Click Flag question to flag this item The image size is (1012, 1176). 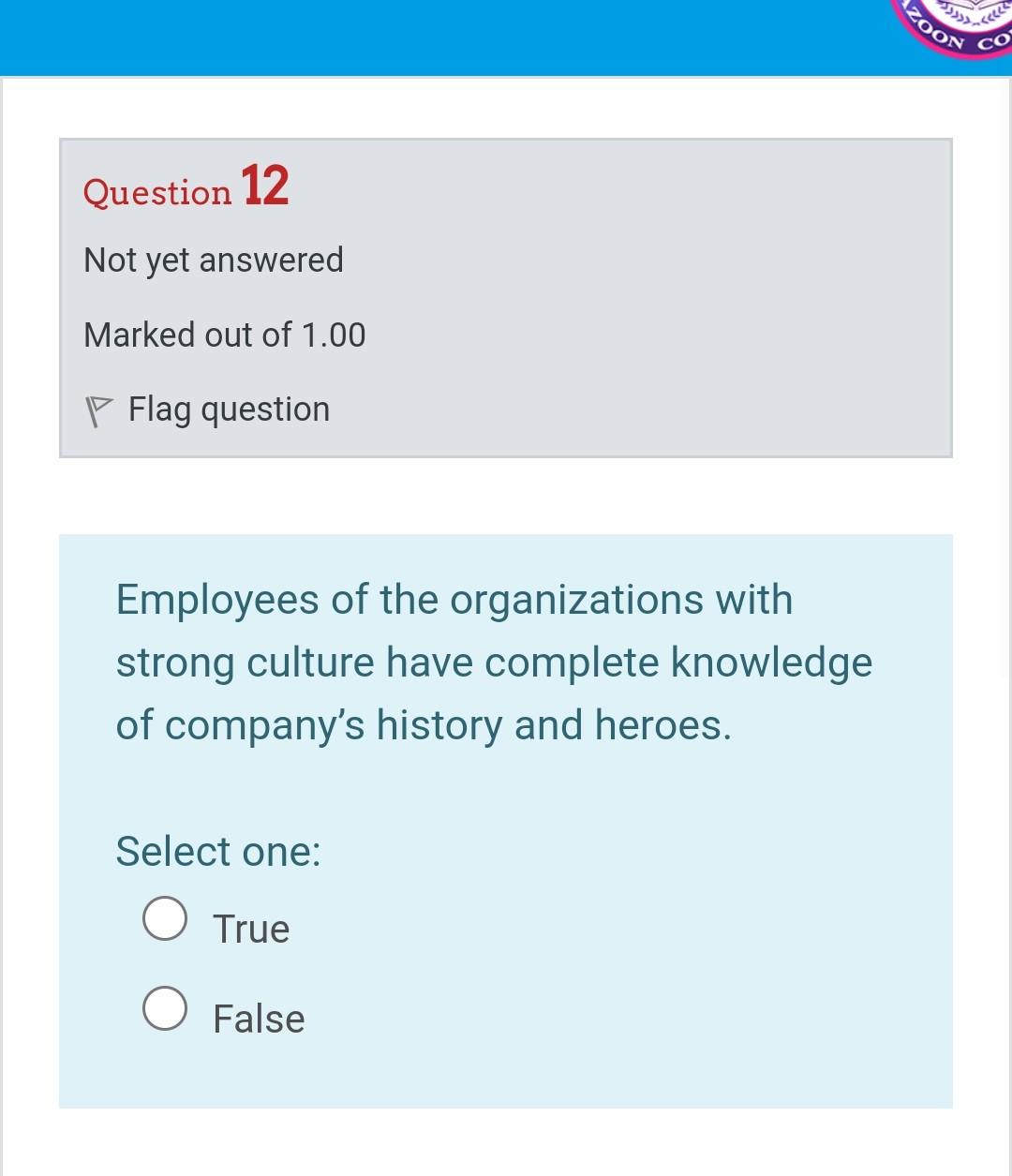[x=228, y=409]
